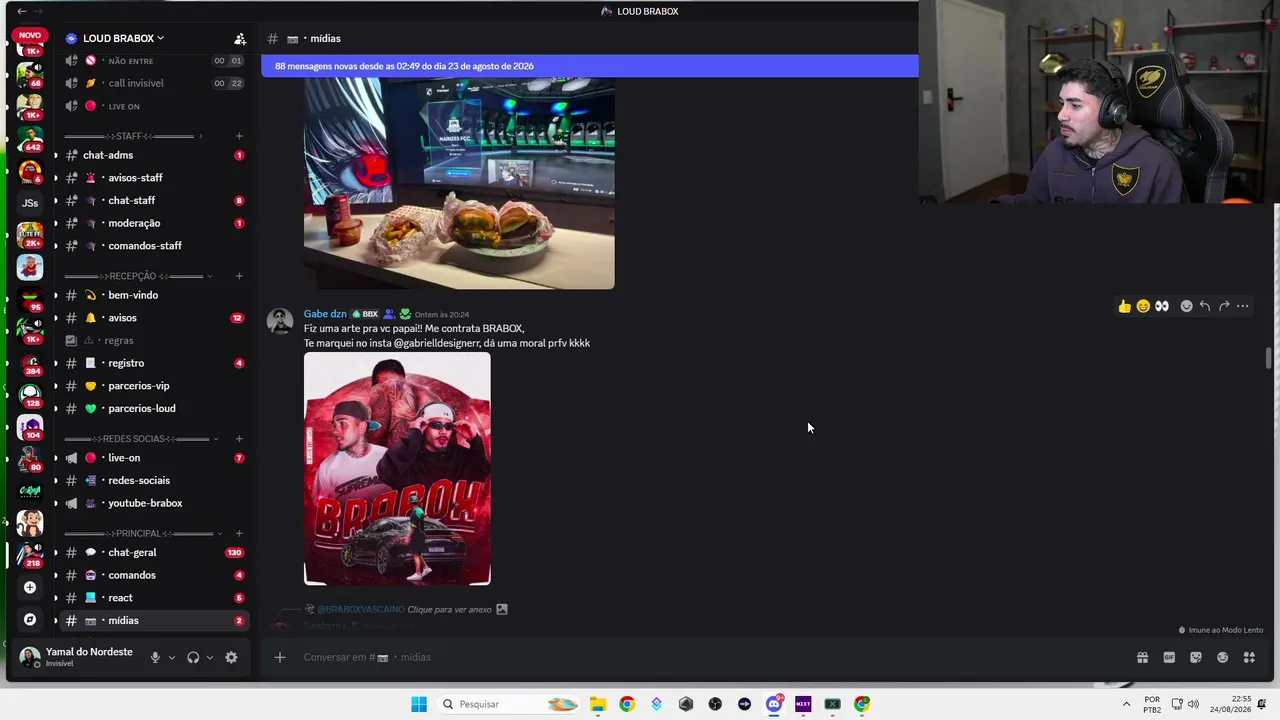Open the gift icon in message bar
1280x720 pixels.
click(1142, 657)
